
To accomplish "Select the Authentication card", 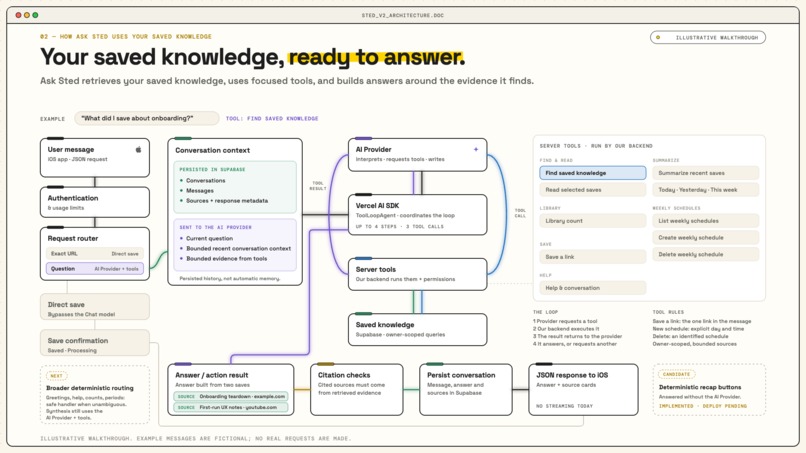I will click(95, 202).
